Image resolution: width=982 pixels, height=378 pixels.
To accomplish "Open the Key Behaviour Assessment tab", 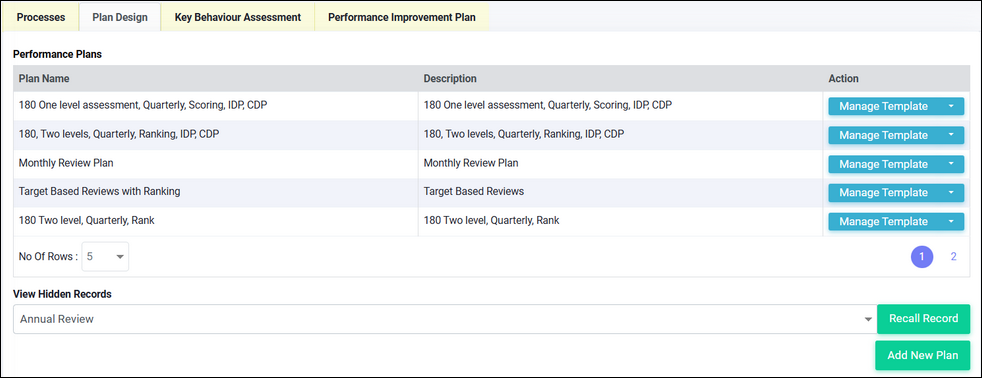I will point(237,17).
